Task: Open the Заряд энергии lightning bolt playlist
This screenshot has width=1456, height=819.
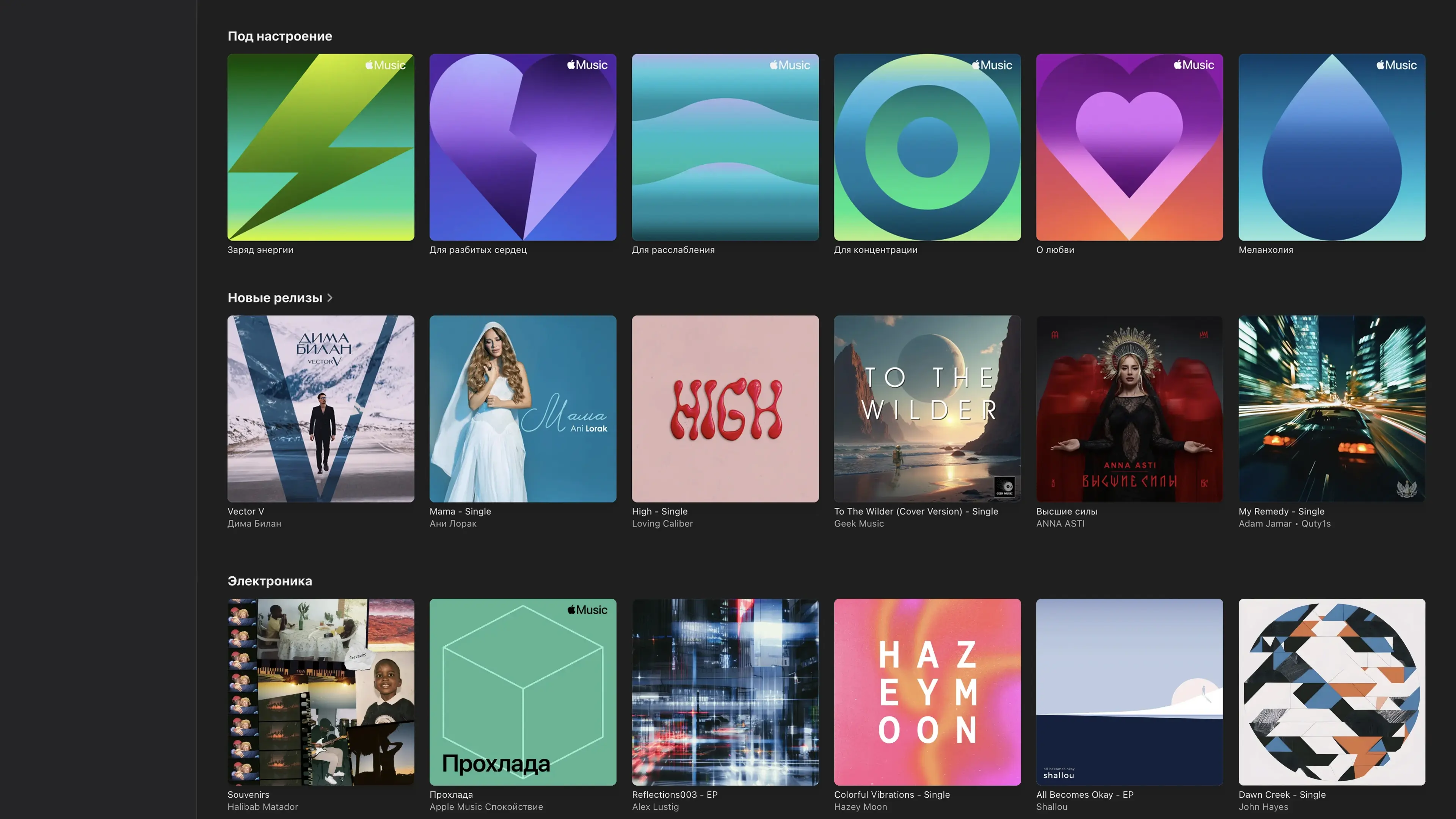Action: click(x=320, y=147)
